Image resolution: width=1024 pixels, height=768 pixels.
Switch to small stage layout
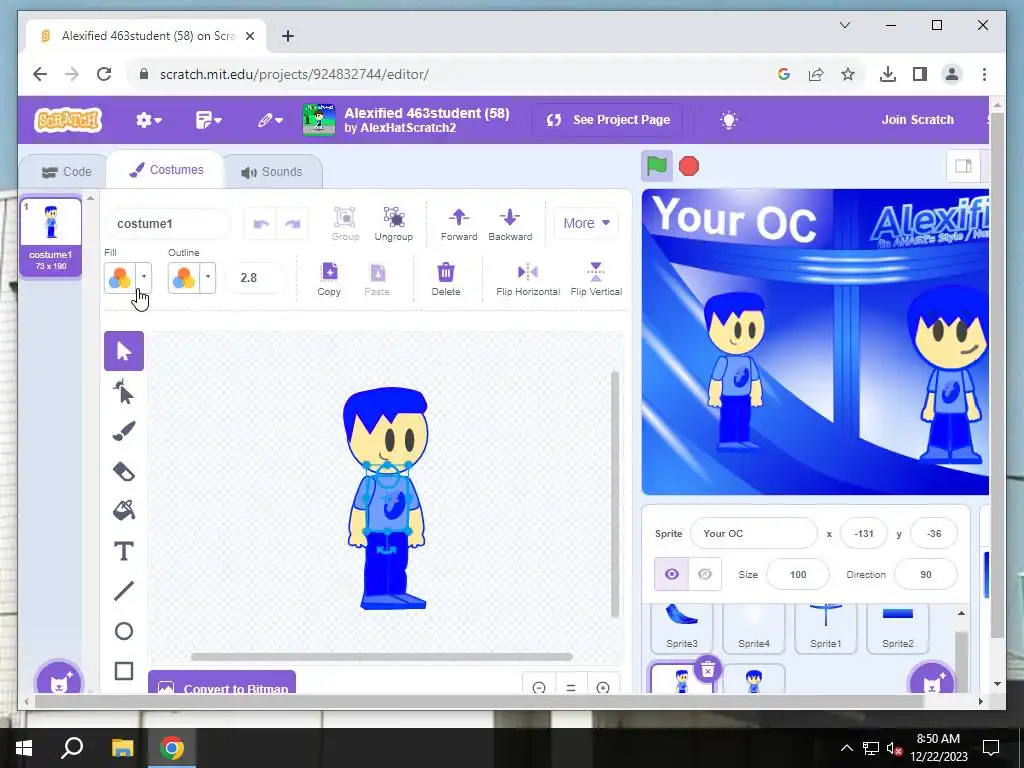click(x=963, y=167)
